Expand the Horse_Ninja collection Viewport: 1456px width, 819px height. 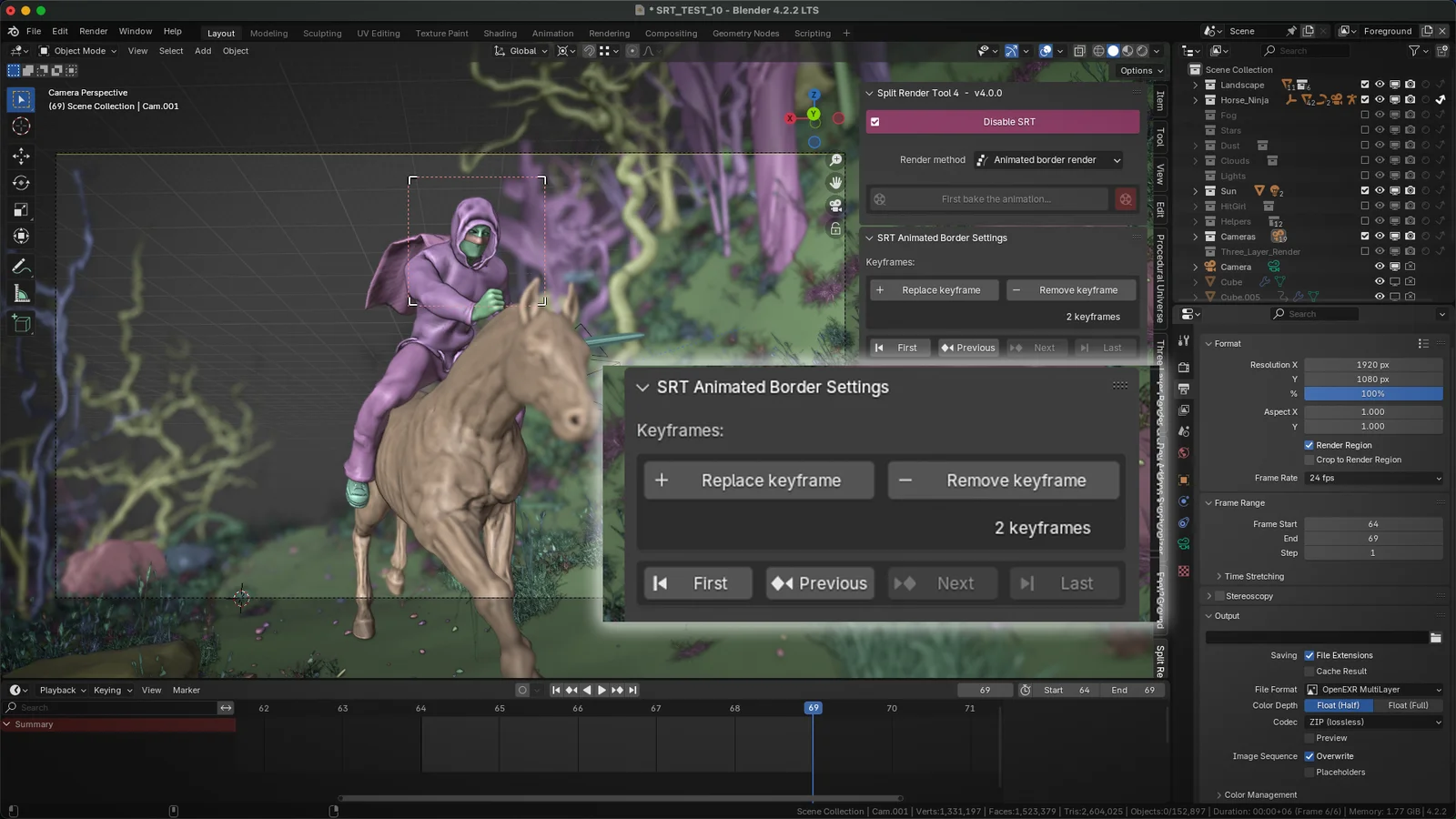1196,100
